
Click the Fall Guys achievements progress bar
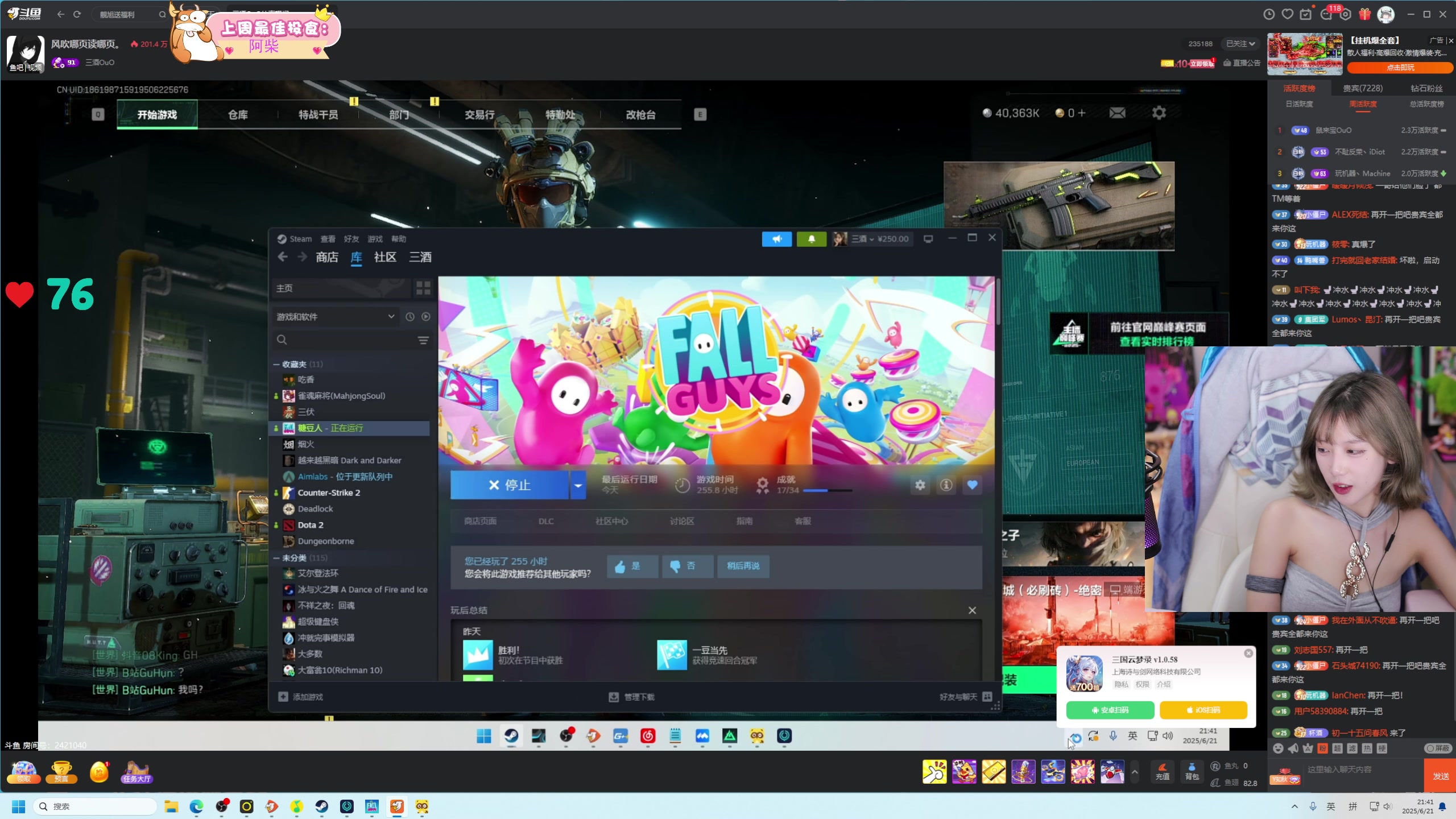coord(827,490)
